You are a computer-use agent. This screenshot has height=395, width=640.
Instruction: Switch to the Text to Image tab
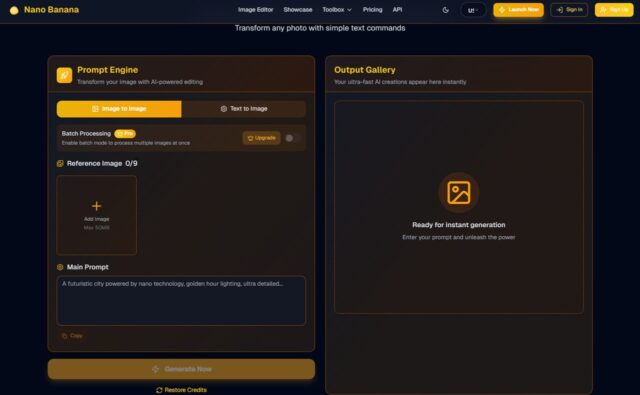click(244, 109)
